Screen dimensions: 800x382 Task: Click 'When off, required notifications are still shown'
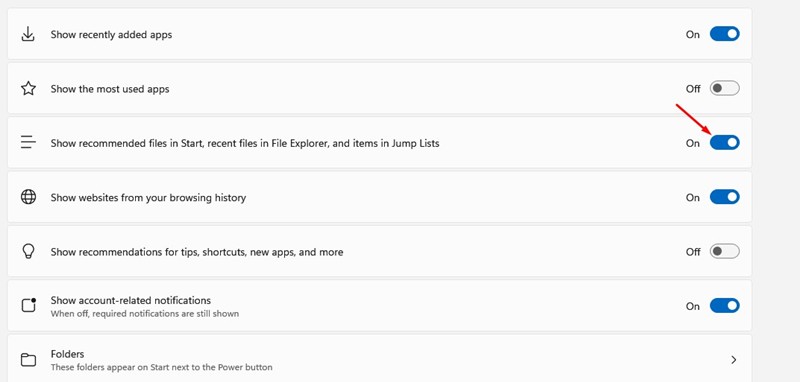[x=144, y=314]
